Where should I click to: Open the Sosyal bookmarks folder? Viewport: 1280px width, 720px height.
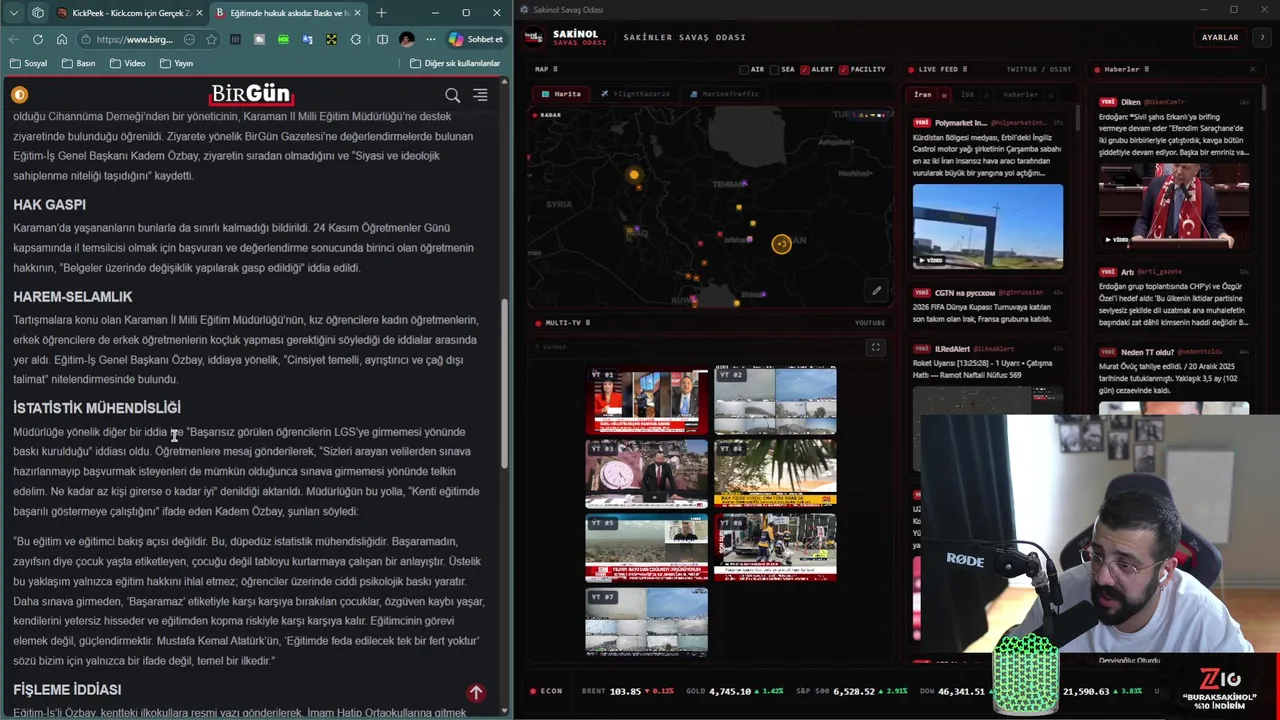click(x=28, y=63)
